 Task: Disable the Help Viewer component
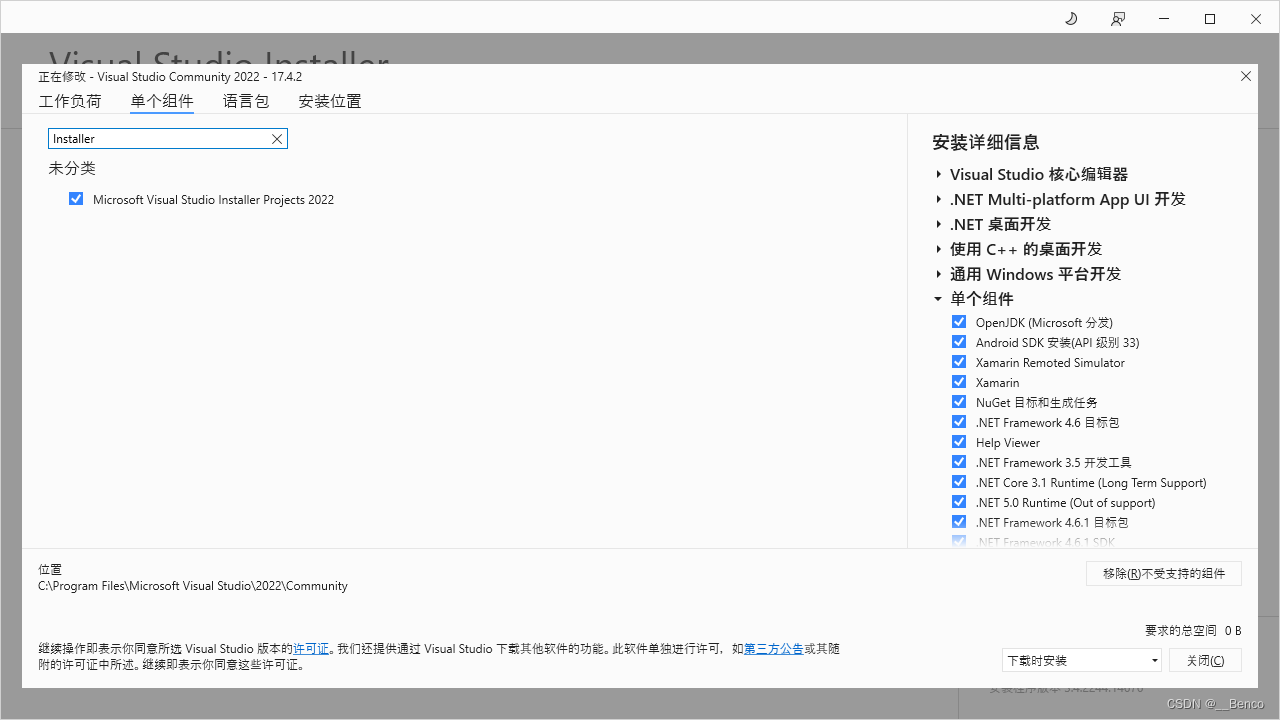click(958, 441)
